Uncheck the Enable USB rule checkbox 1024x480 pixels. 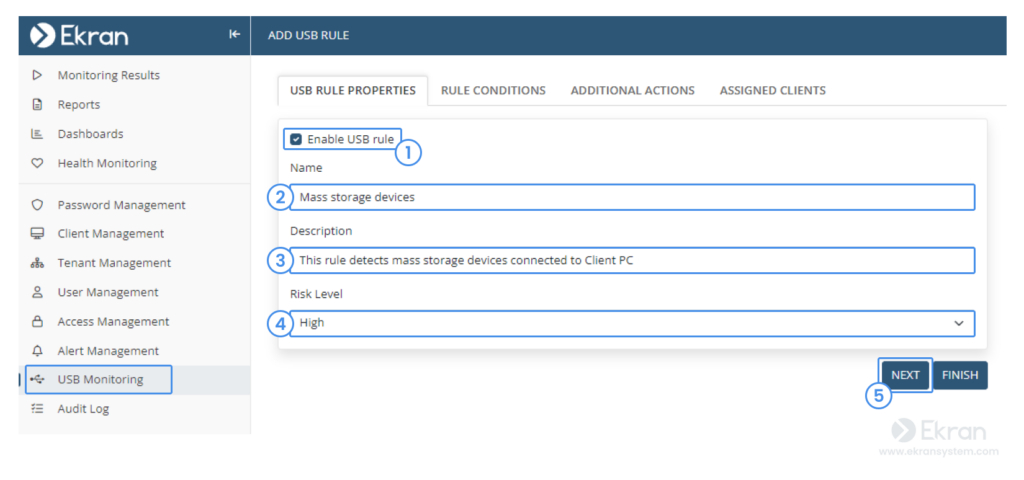tap(296, 139)
